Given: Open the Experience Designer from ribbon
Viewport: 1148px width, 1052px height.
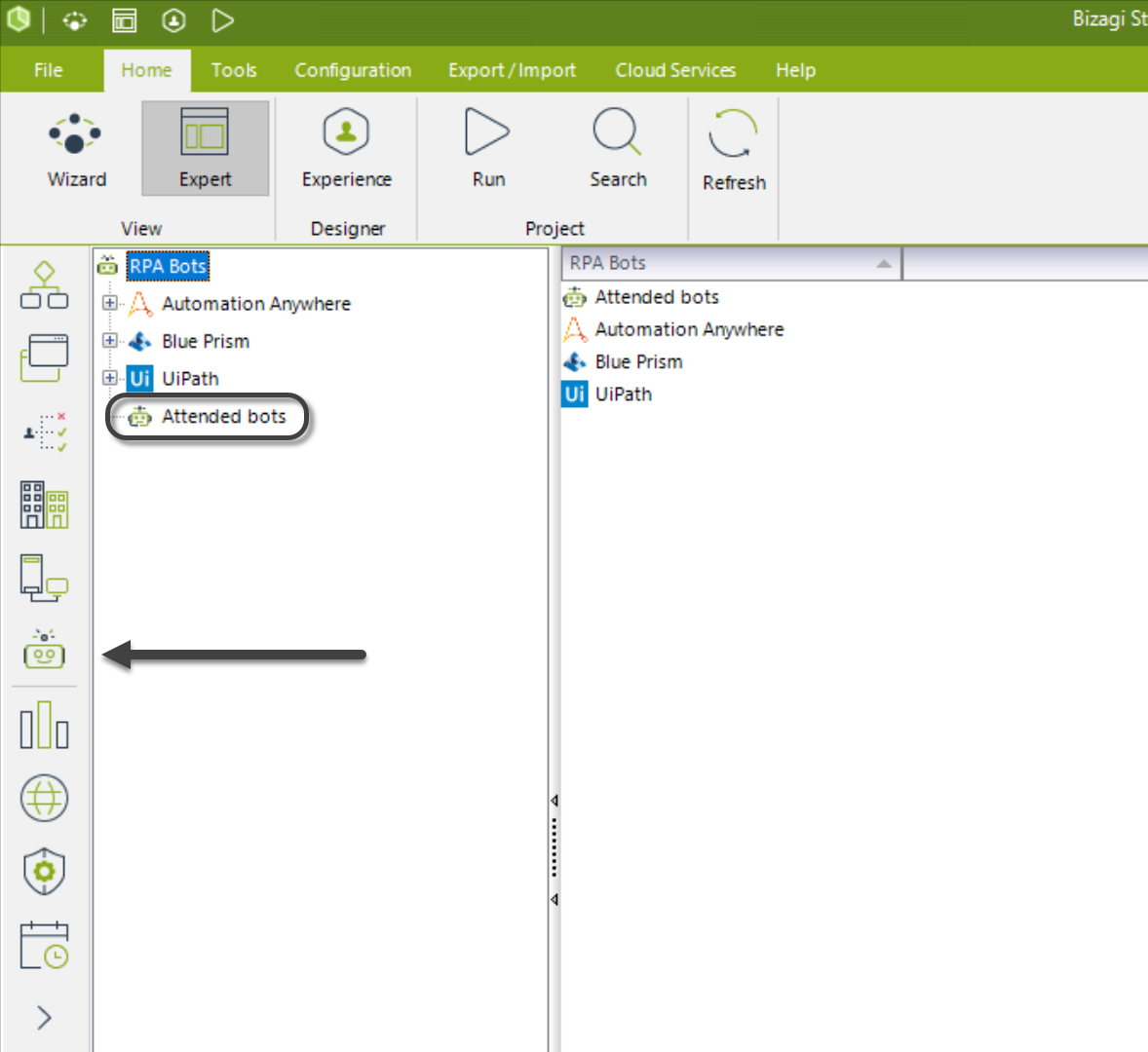Looking at the screenshot, I should pos(346,149).
